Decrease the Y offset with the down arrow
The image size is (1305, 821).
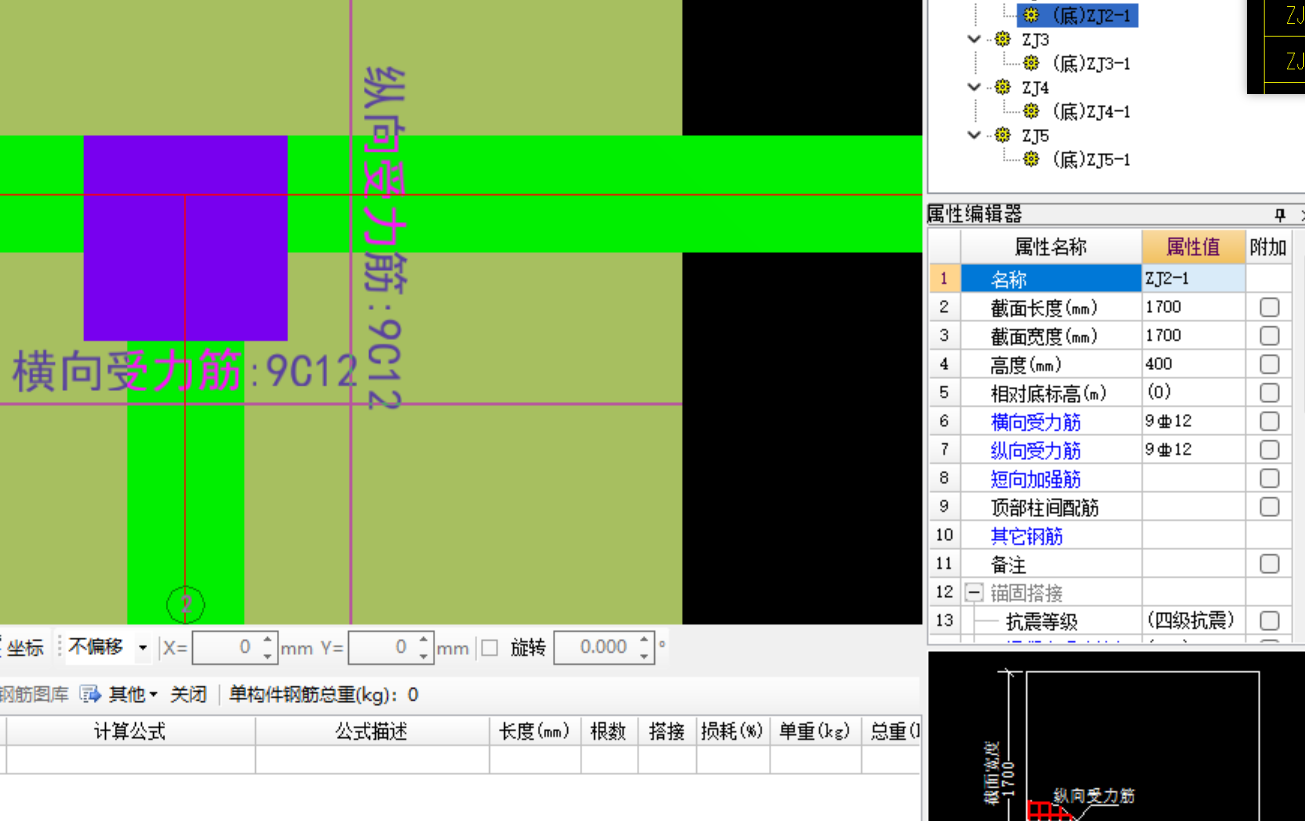click(x=424, y=655)
